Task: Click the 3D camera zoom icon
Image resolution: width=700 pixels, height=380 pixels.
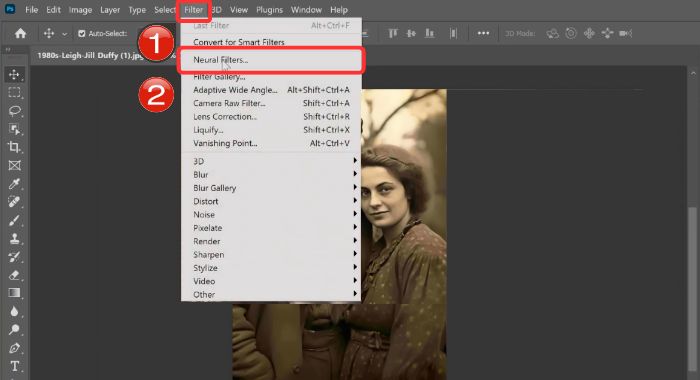Action: point(626,33)
